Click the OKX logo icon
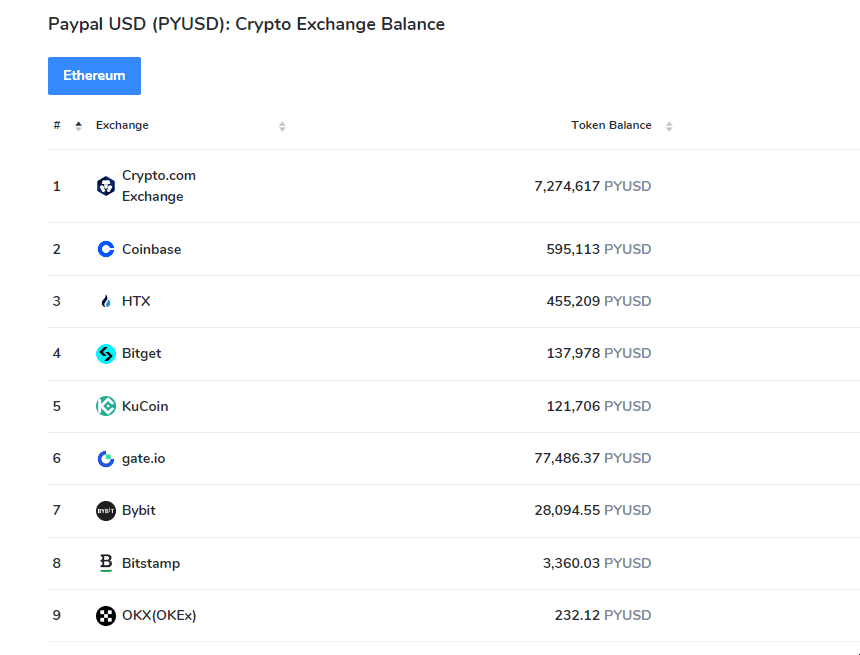 pyautogui.click(x=106, y=616)
